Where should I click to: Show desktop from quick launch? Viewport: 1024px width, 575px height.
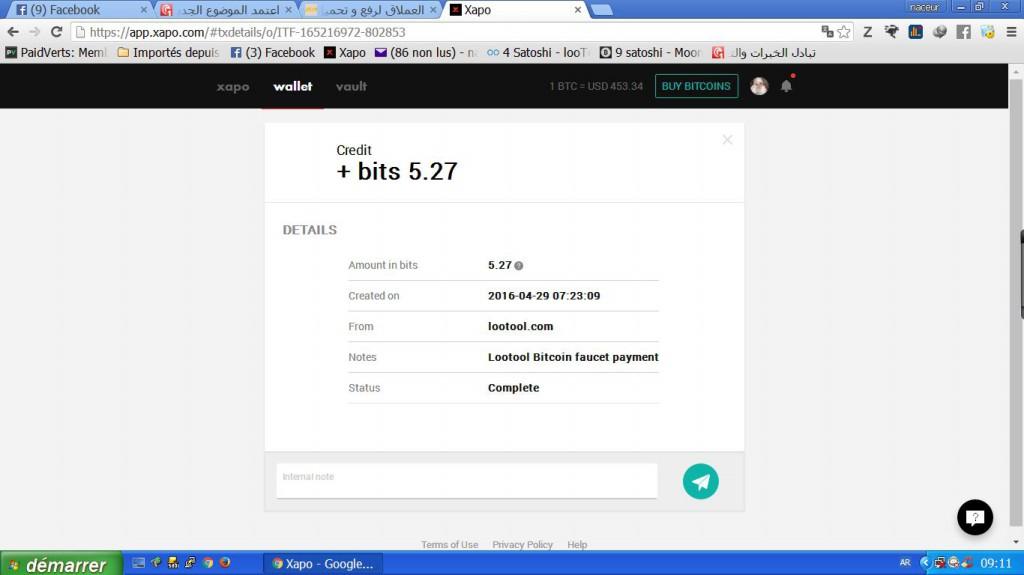pyautogui.click(x=138, y=562)
